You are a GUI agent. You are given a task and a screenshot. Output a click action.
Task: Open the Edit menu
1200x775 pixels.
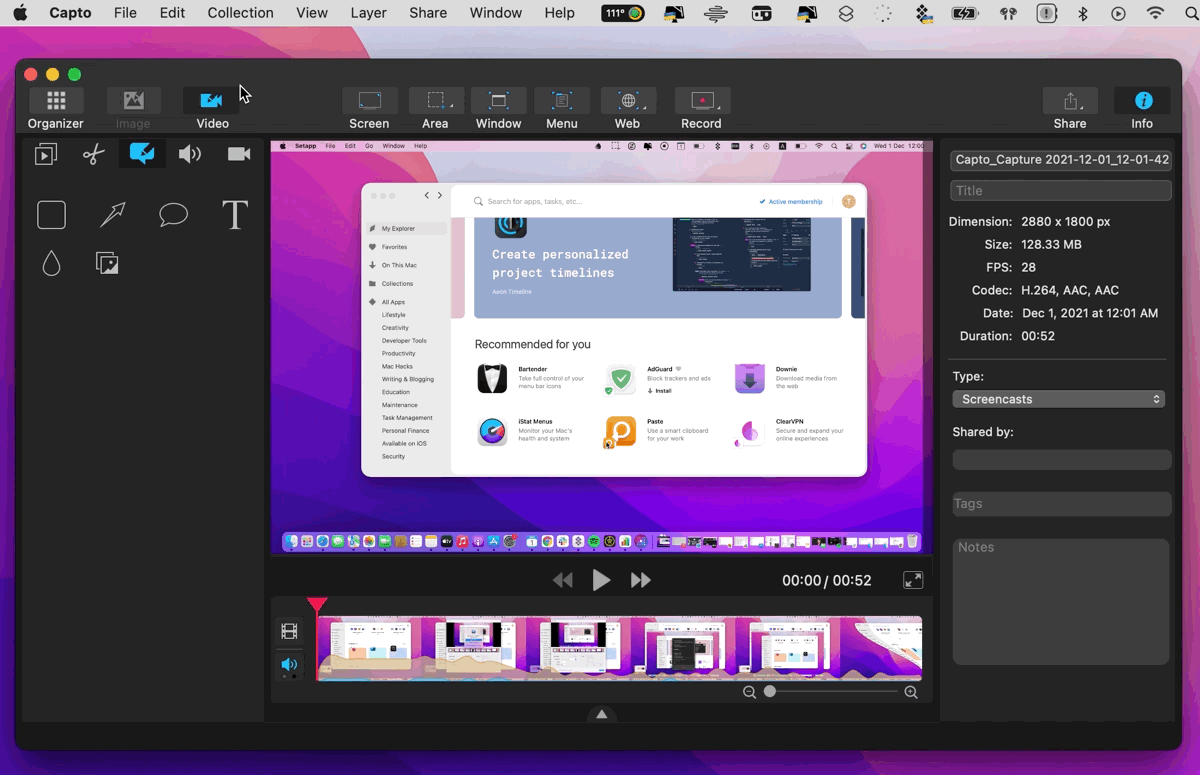172,13
